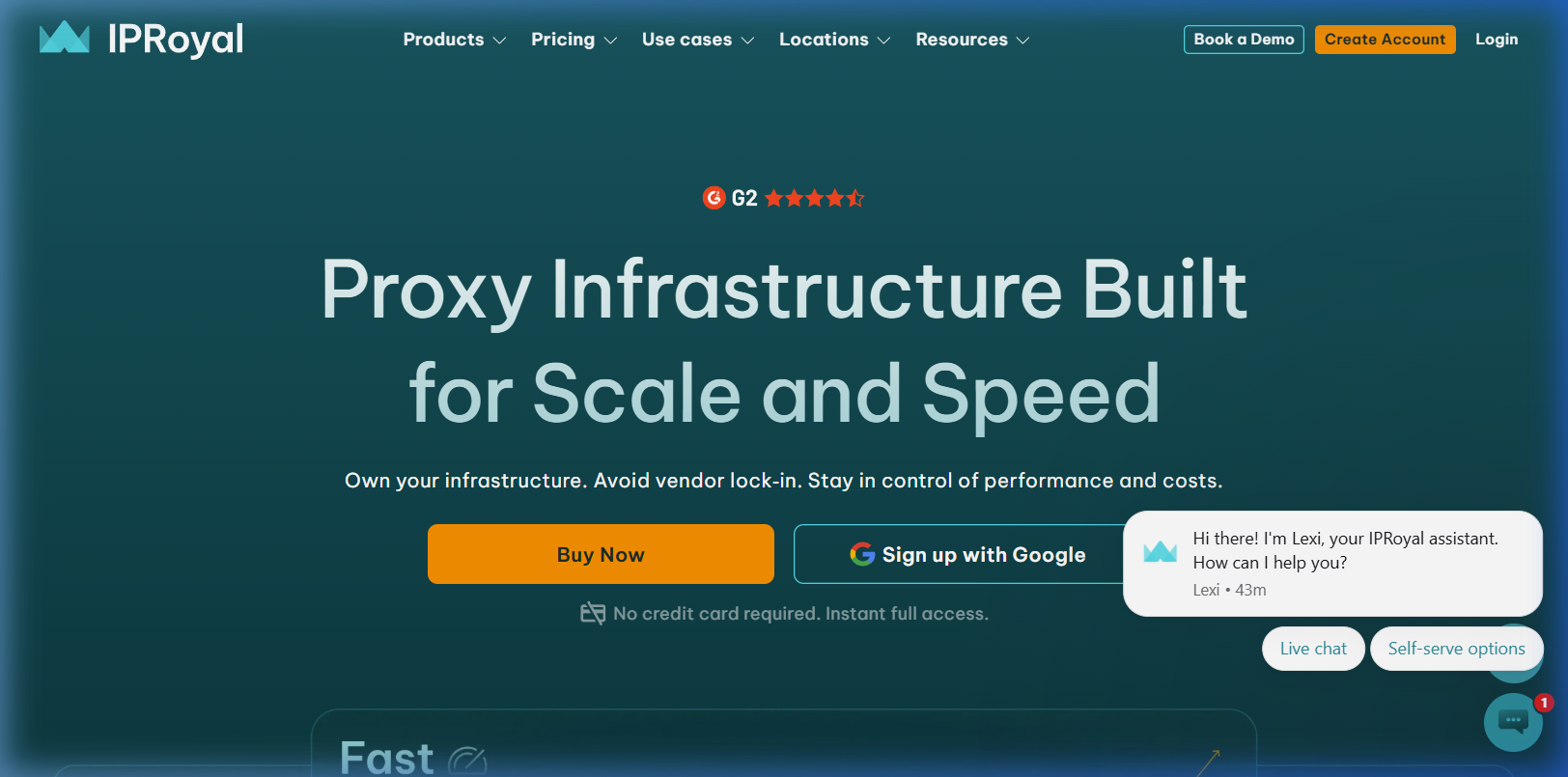Expand the Pricing dropdown chevron
1568x777 pixels.
coord(610,41)
